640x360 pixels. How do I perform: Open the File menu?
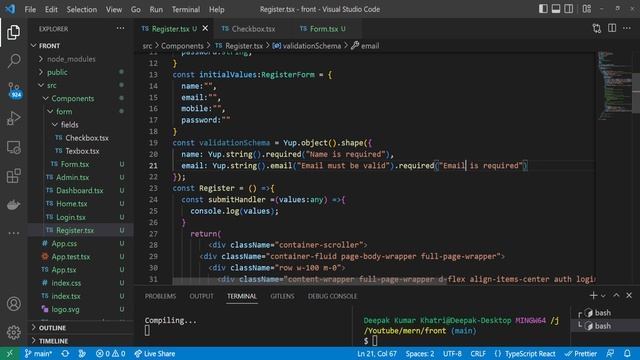pyautogui.click(x=30, y=9)
